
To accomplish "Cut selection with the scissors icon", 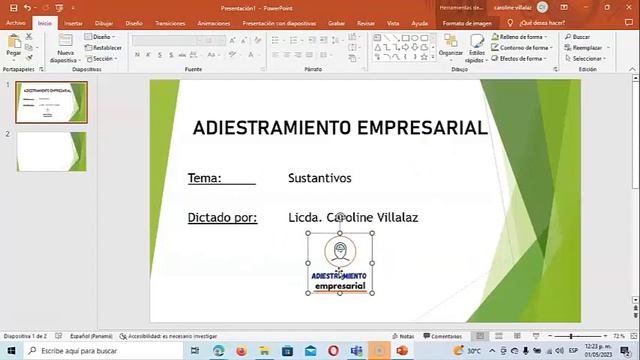I will (29, 36).
